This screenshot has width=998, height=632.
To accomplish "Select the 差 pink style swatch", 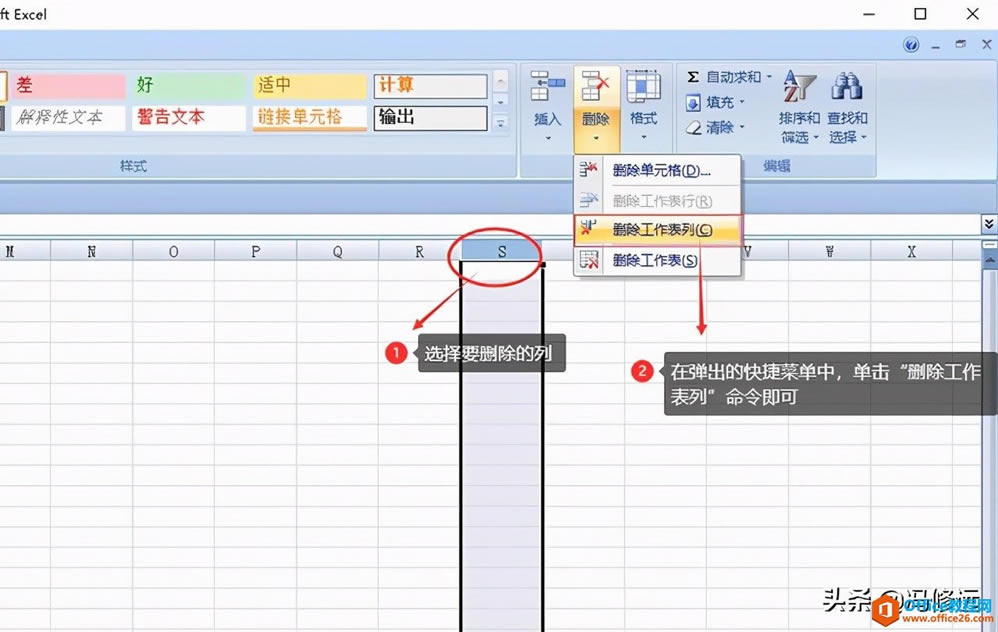I will point(65,85).
